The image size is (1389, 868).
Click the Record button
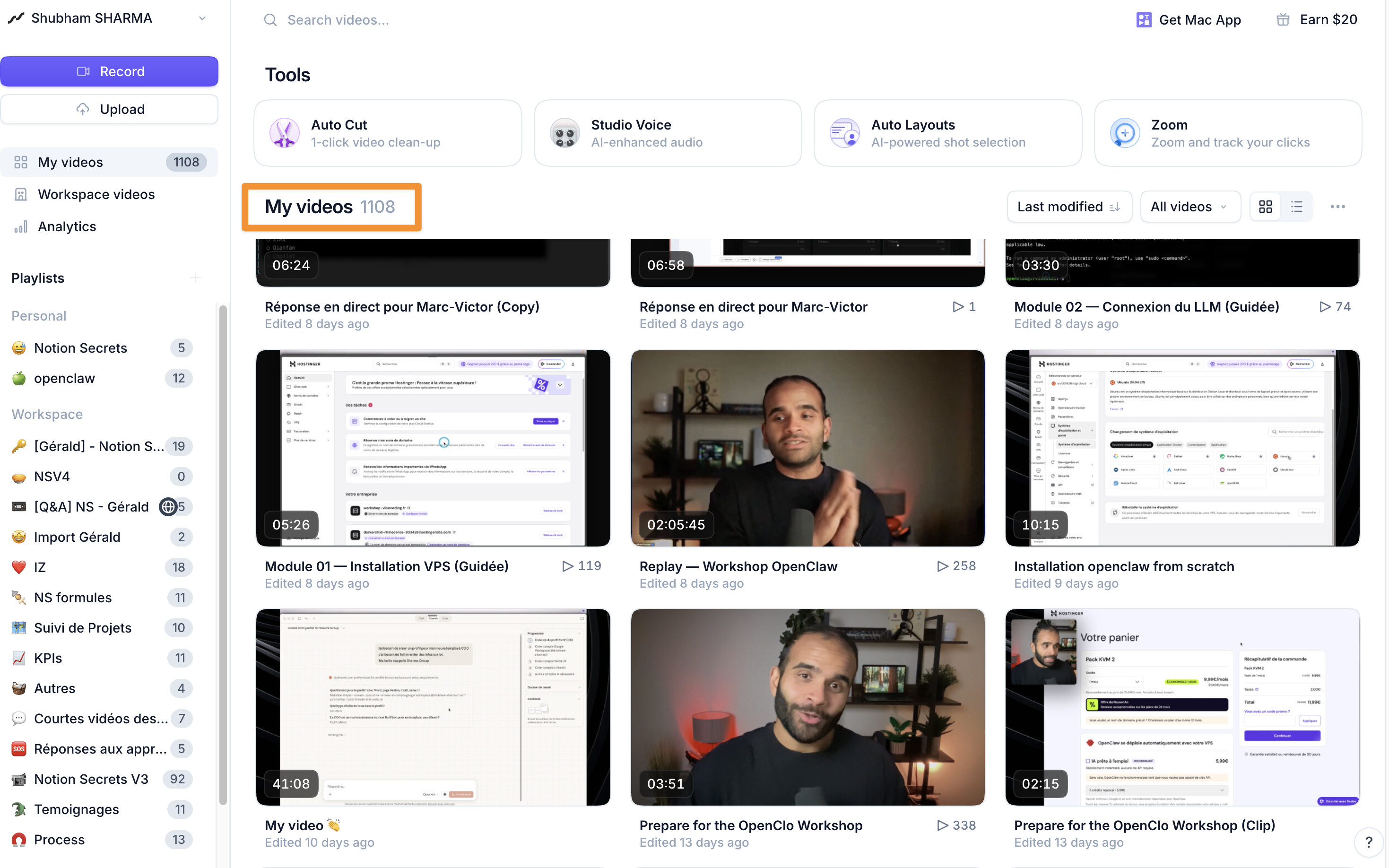(109, 71)
